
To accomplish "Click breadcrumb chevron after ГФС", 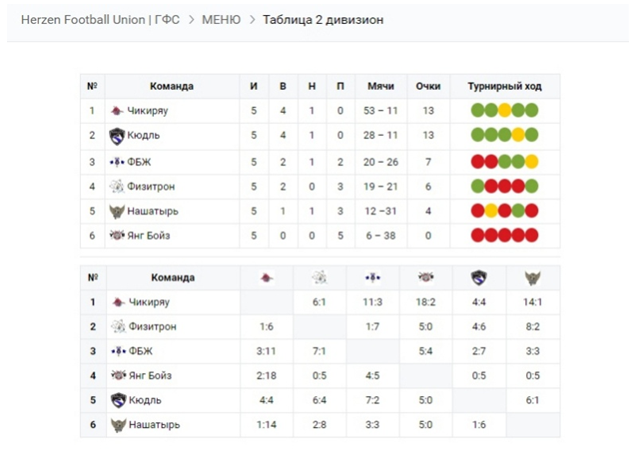I will (x=191, y=20).
